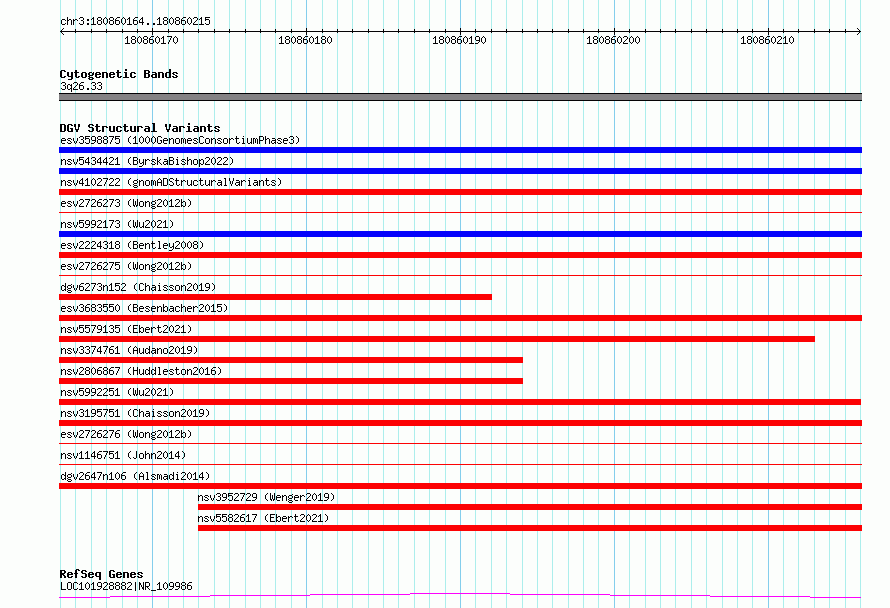Open the nsv5434421 ByrskaBishop2022 variant label
Image resolution: width=890 pixels, height=608 pixels.
[x=147, y=161]
